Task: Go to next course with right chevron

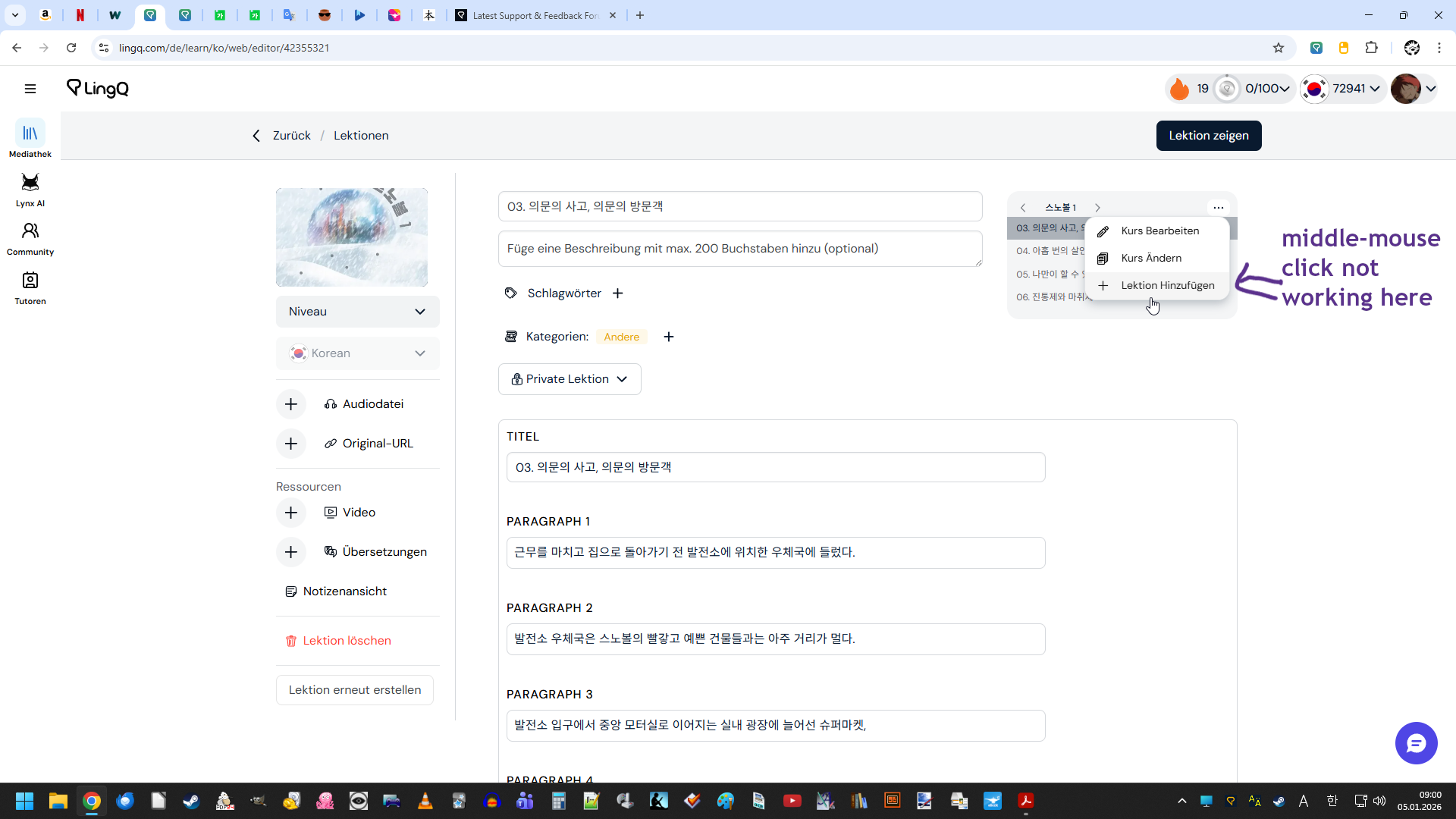Action: [1097, 207]
